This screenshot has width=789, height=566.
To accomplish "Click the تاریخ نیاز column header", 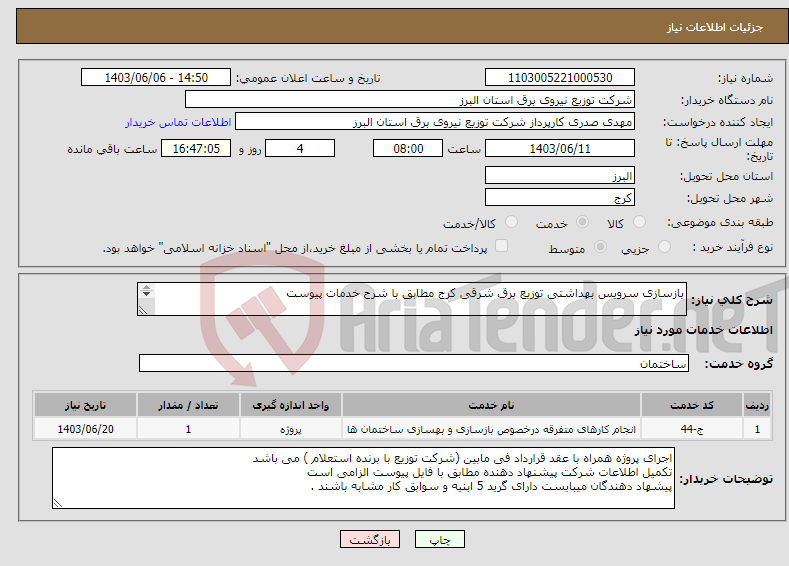I will (85, 405).
